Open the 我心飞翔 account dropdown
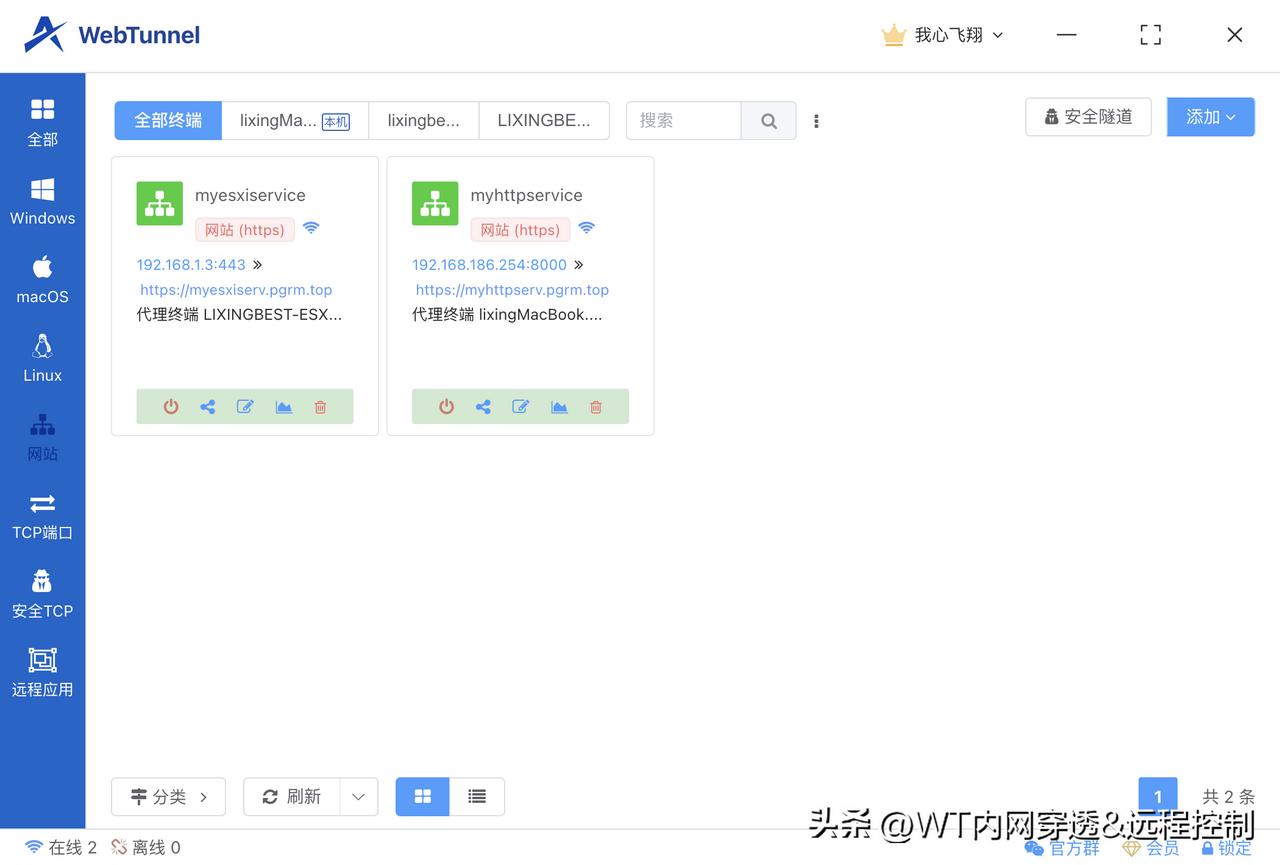The height and width of the screenshot is (865, 1280). [x=942, y=35]
